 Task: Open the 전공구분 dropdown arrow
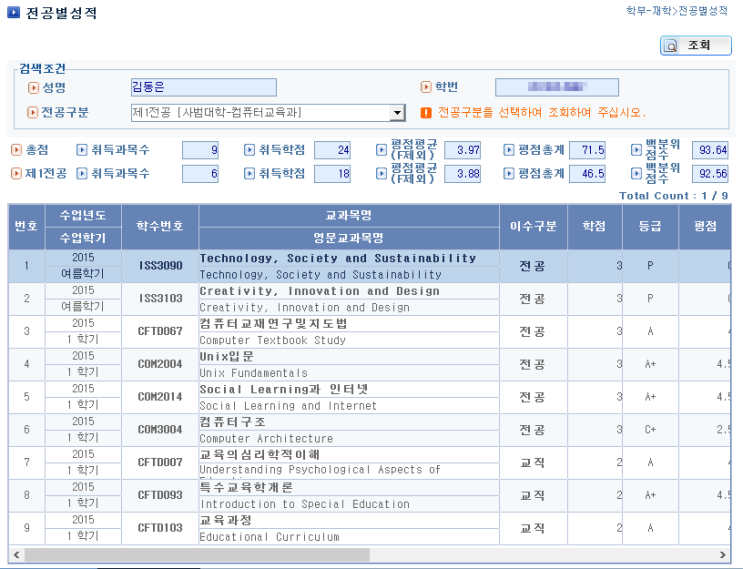pyautogui.click(x=398, y=113)
